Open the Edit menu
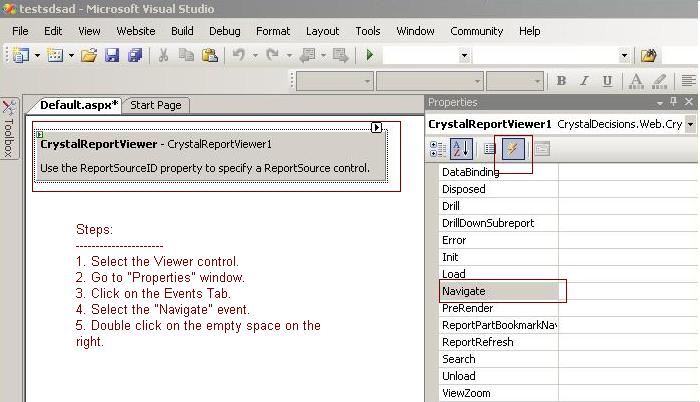 pyautogui.click(x=53, y=31)
